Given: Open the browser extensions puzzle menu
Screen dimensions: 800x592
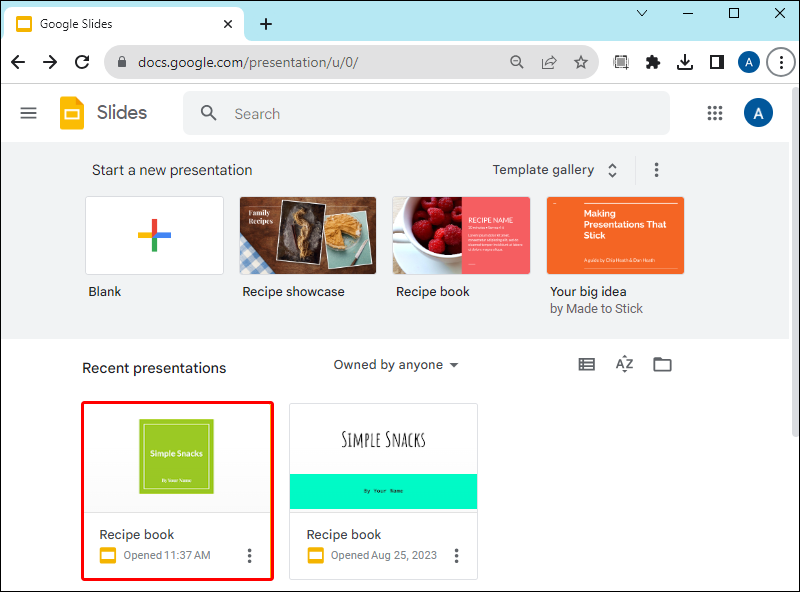Looking at the screenshot, I should 653,62.
